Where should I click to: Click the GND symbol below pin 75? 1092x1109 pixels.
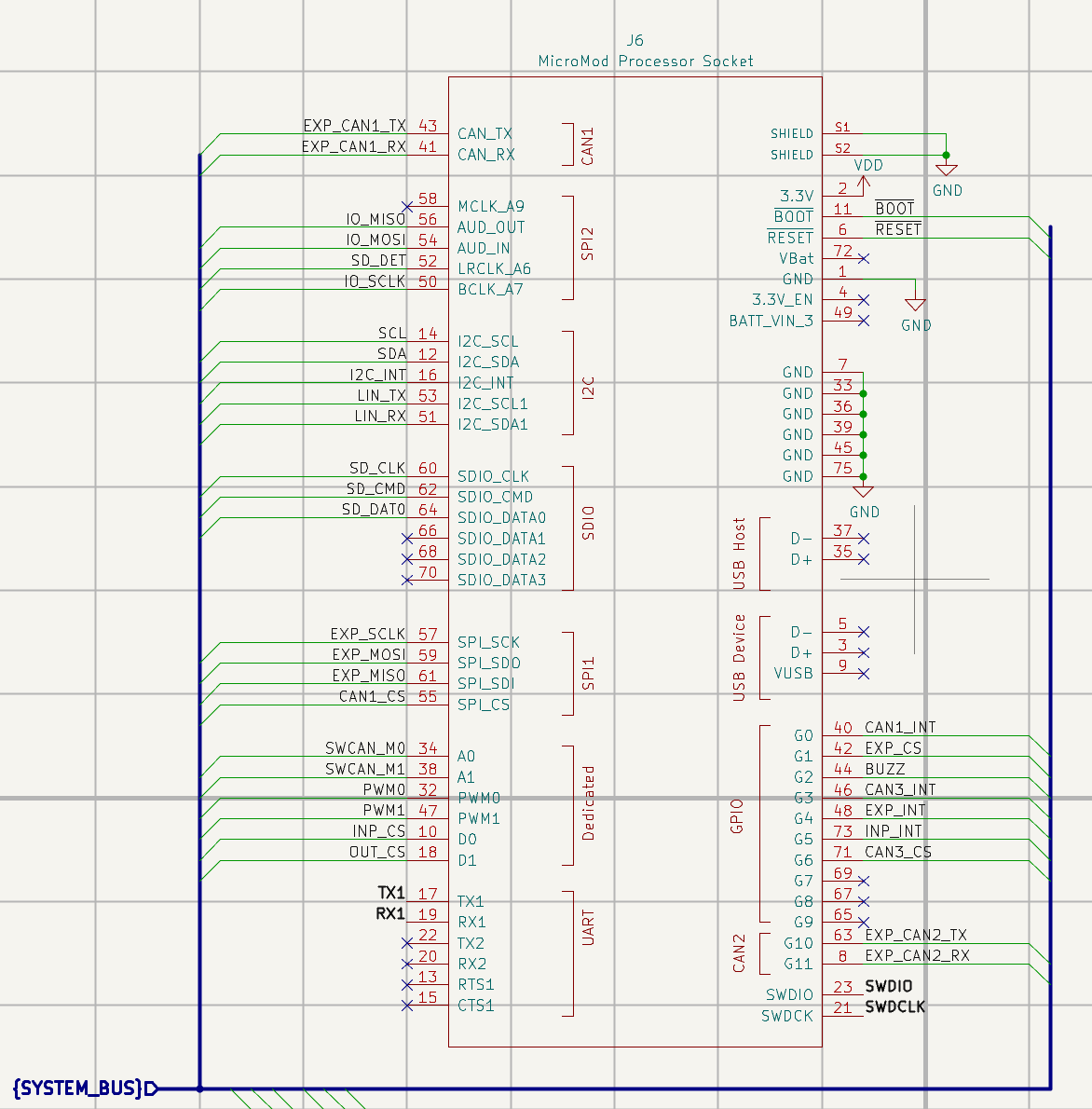point(864,492)
